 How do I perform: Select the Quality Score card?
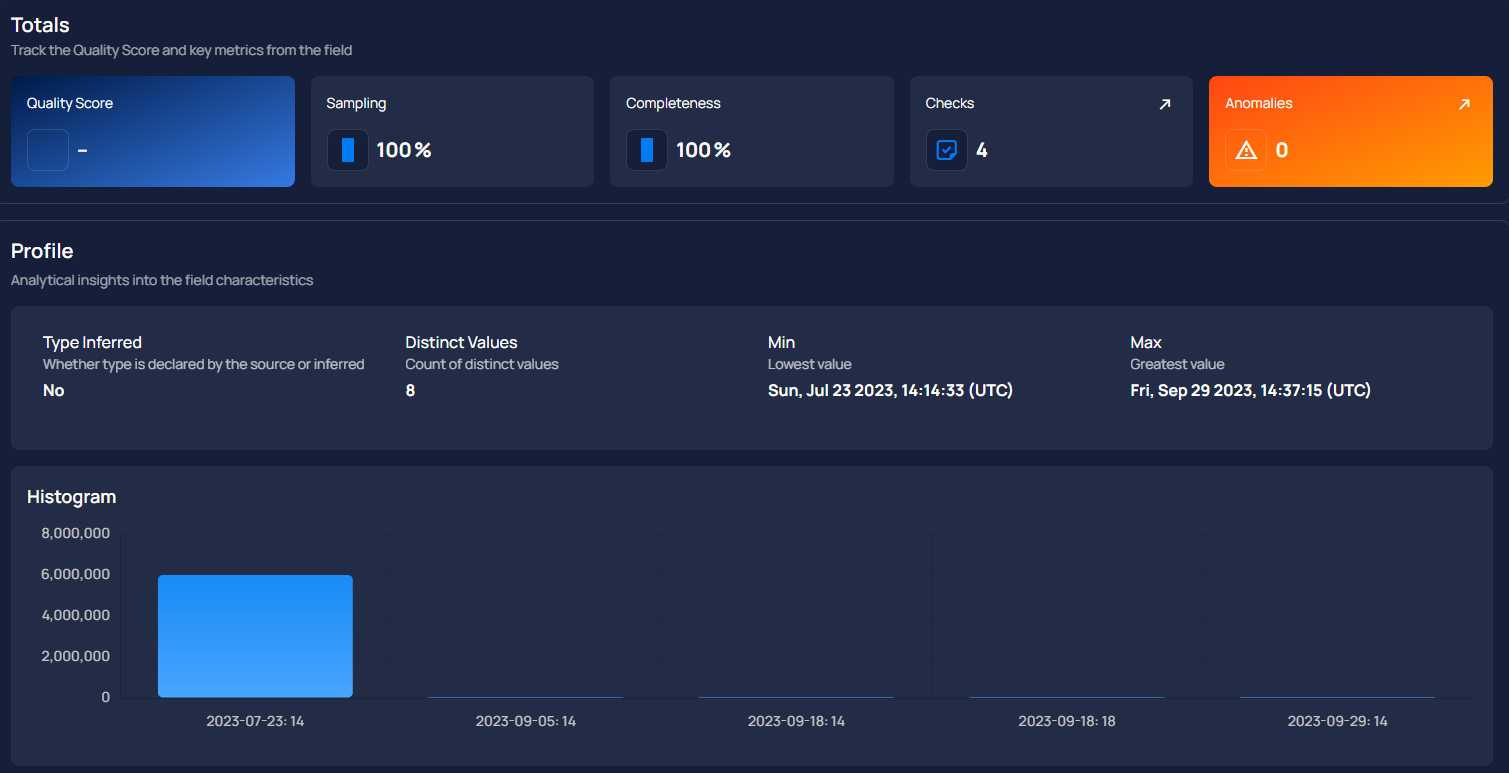coord(153,131)
